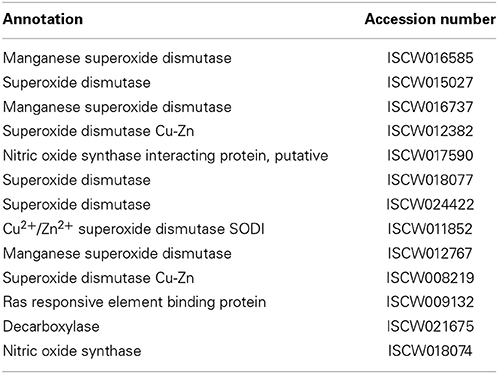Select accession number ISCW017590
The height and width of the screenshot is (374, 498).
430,156
